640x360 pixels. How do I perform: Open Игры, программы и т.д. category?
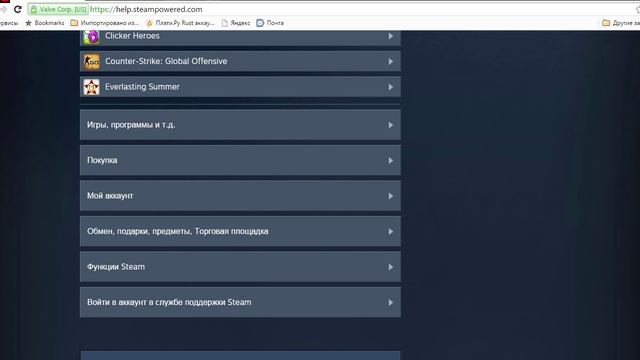[240, 124]
